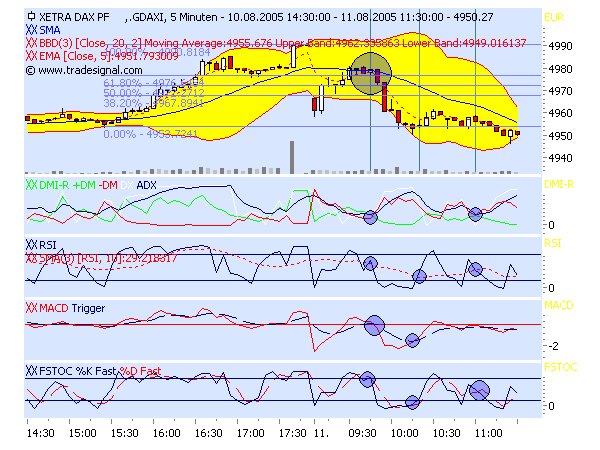The height and width of the screenshot is (450, 600).
Task: Select the blue SMA legend label
Action: click(50, 30)
